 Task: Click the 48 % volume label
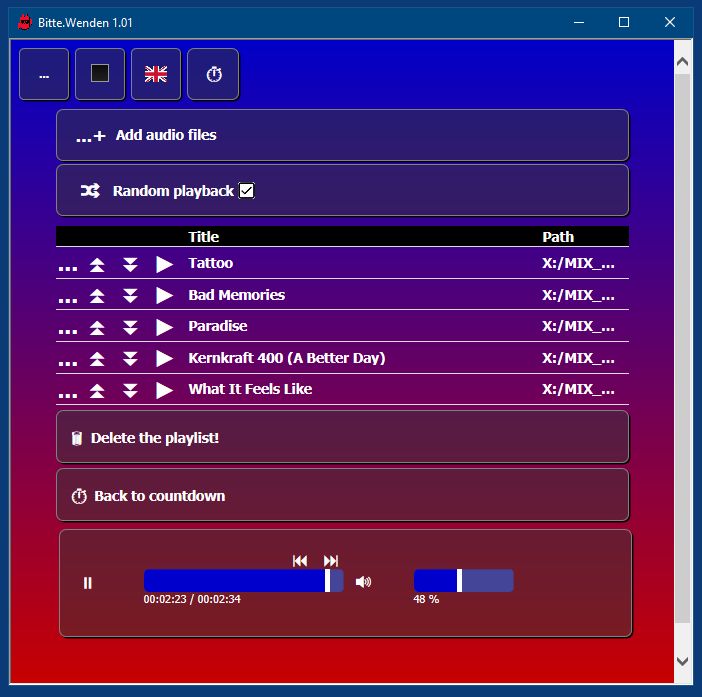tap(426, 599)
